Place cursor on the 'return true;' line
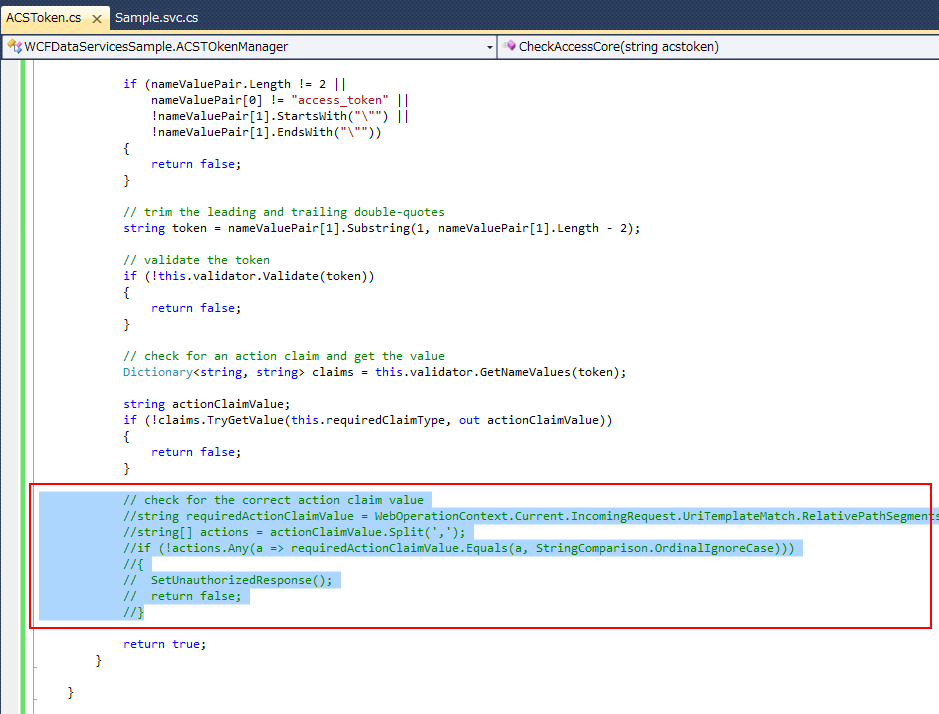 [164, 644]
